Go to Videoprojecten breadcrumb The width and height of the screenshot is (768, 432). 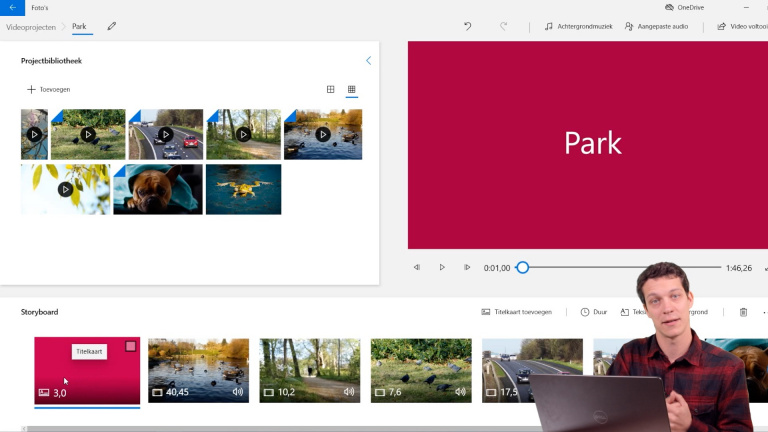tap(30, 27)
